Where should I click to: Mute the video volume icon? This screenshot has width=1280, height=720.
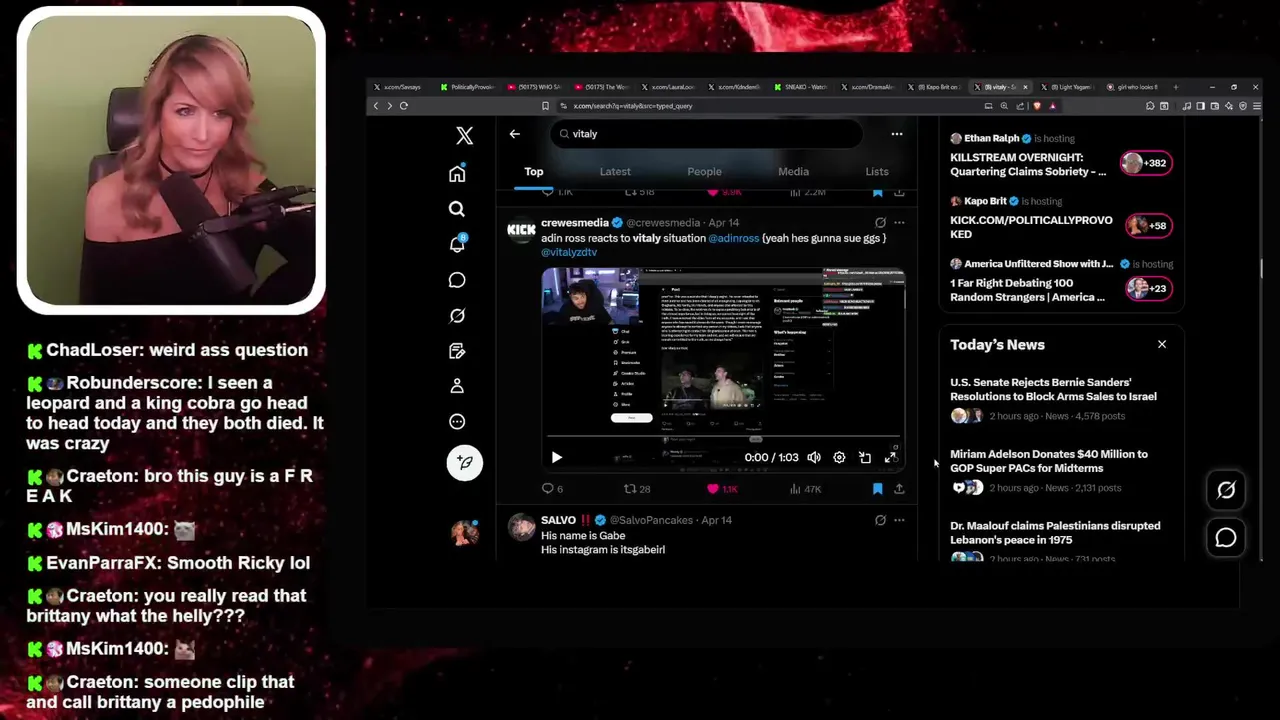coord(814,458)
